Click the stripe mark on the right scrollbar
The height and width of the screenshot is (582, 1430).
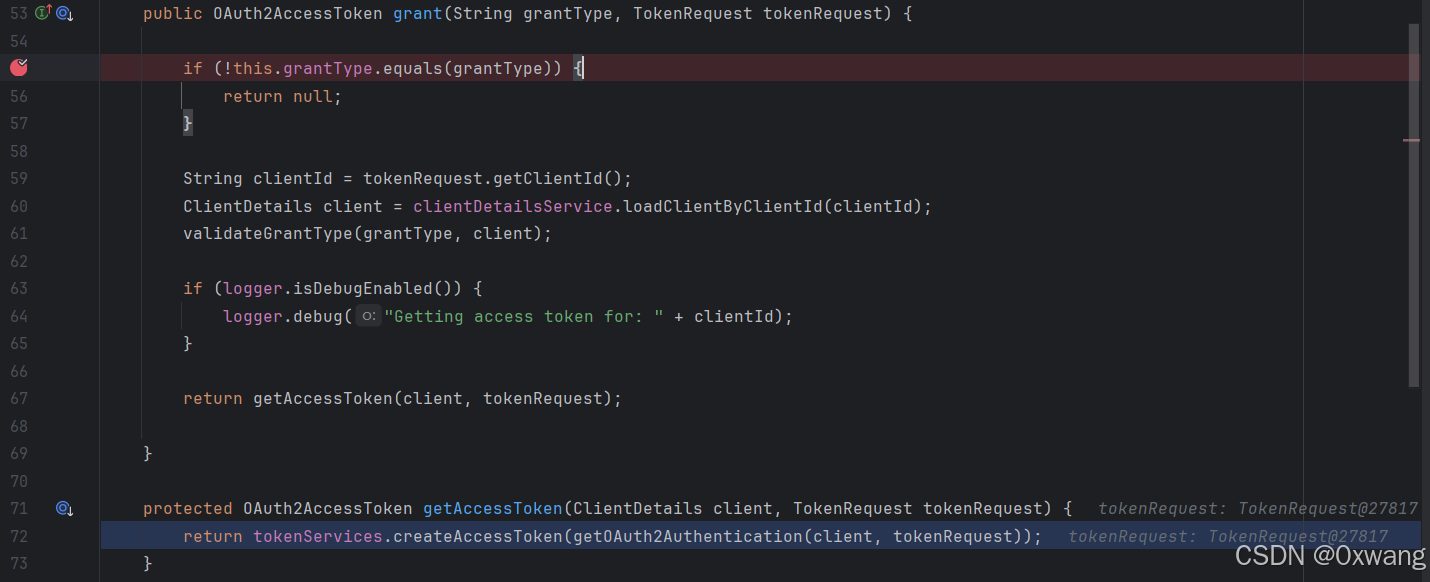1411,140
